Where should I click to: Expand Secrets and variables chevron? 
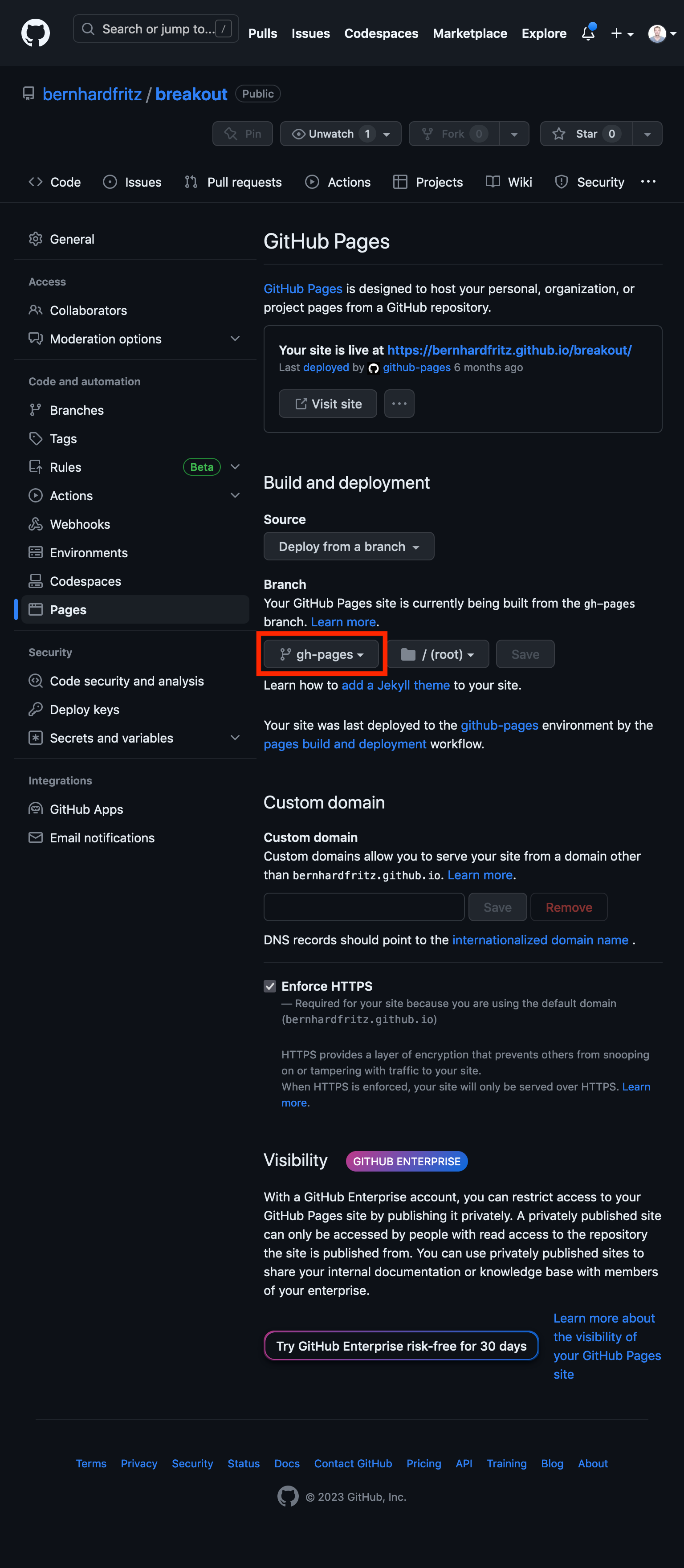point(235,738)
